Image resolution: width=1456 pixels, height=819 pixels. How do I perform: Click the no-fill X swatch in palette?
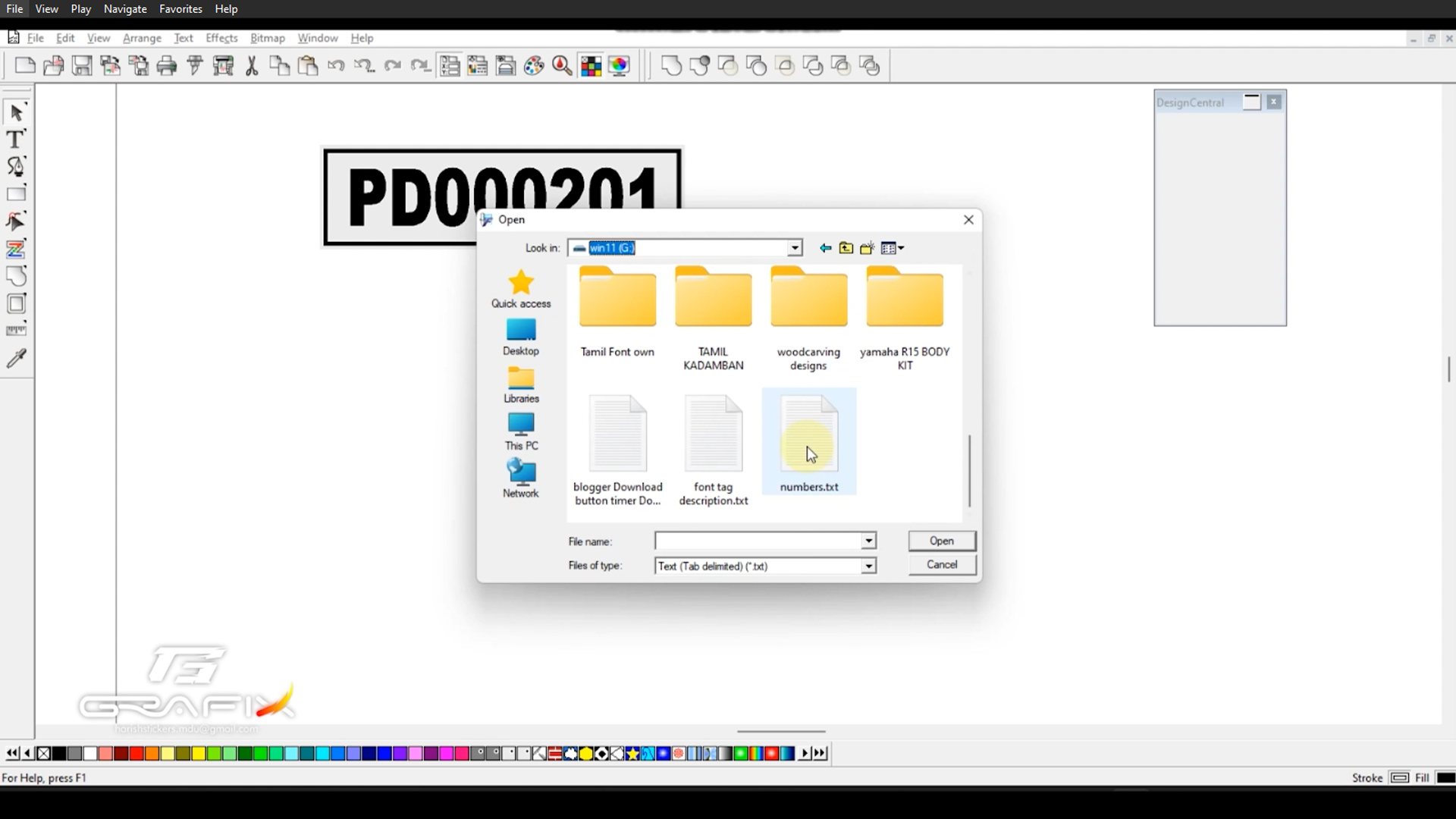click(44, 753)
